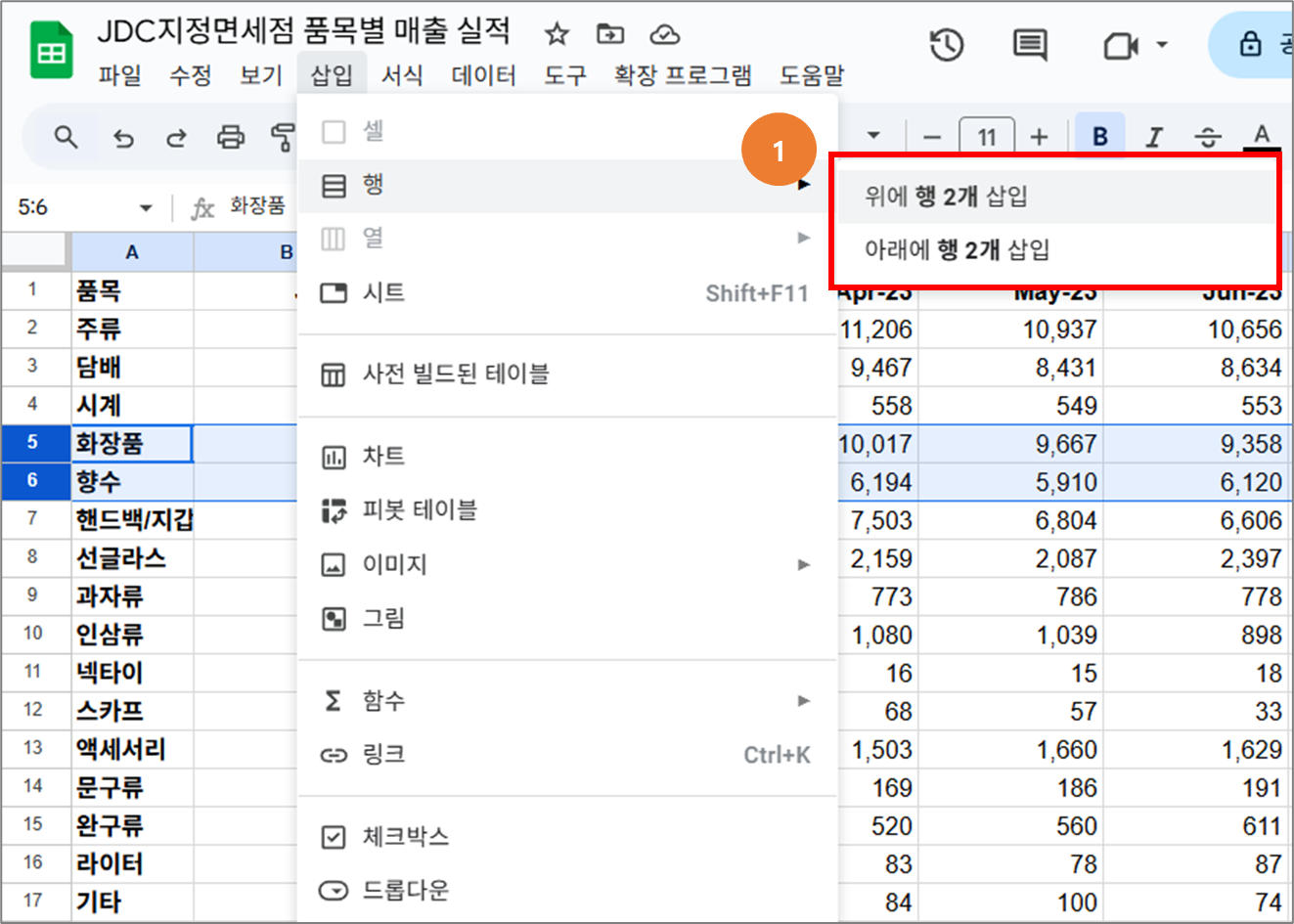The image size is (1294, 924).
Task: Insert a 그림 drawing
Action: click(x=567, y=618)
